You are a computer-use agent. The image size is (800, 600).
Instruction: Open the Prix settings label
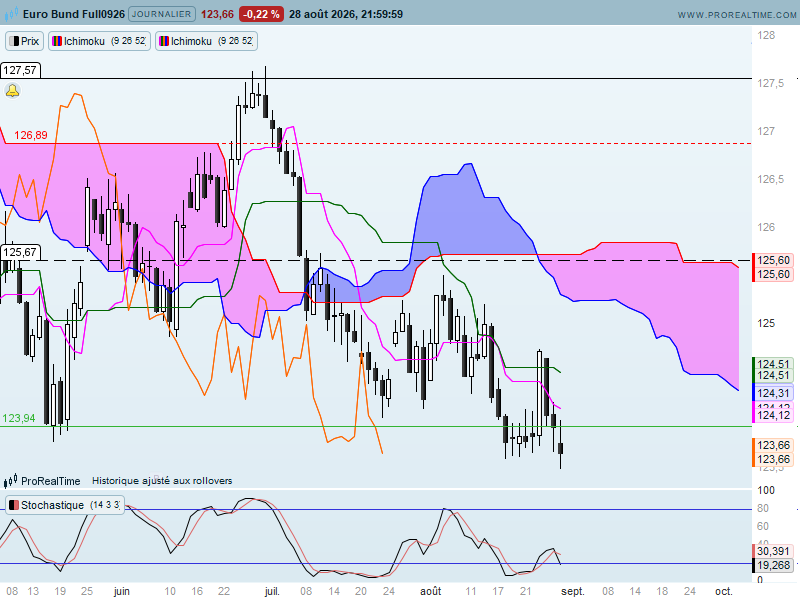point(24,41)
